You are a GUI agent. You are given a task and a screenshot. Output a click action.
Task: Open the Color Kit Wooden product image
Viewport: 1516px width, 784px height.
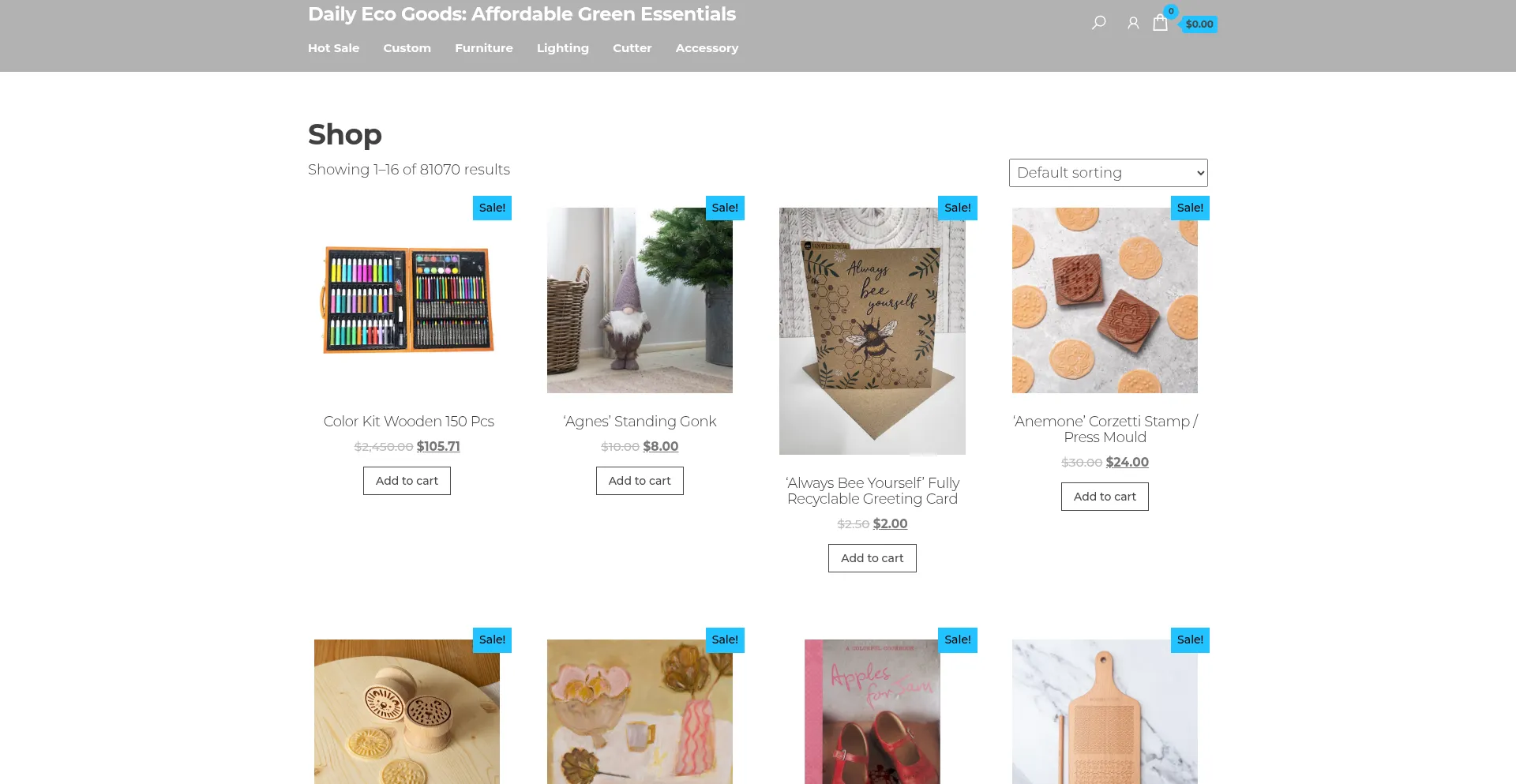coord(407,300)
